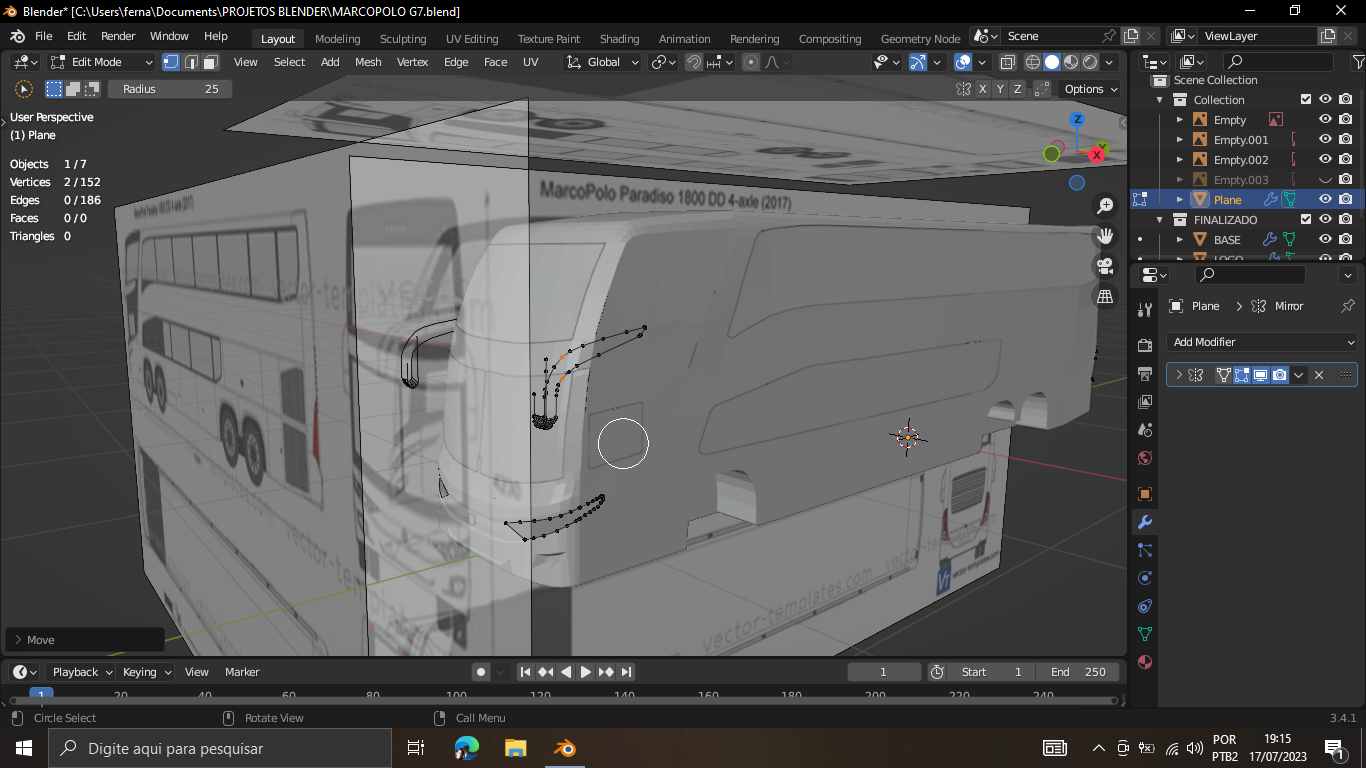Enable rendered viewport shading
Image resolution: width=1366 pixels, height=768 pixels.
(1090, 62)
